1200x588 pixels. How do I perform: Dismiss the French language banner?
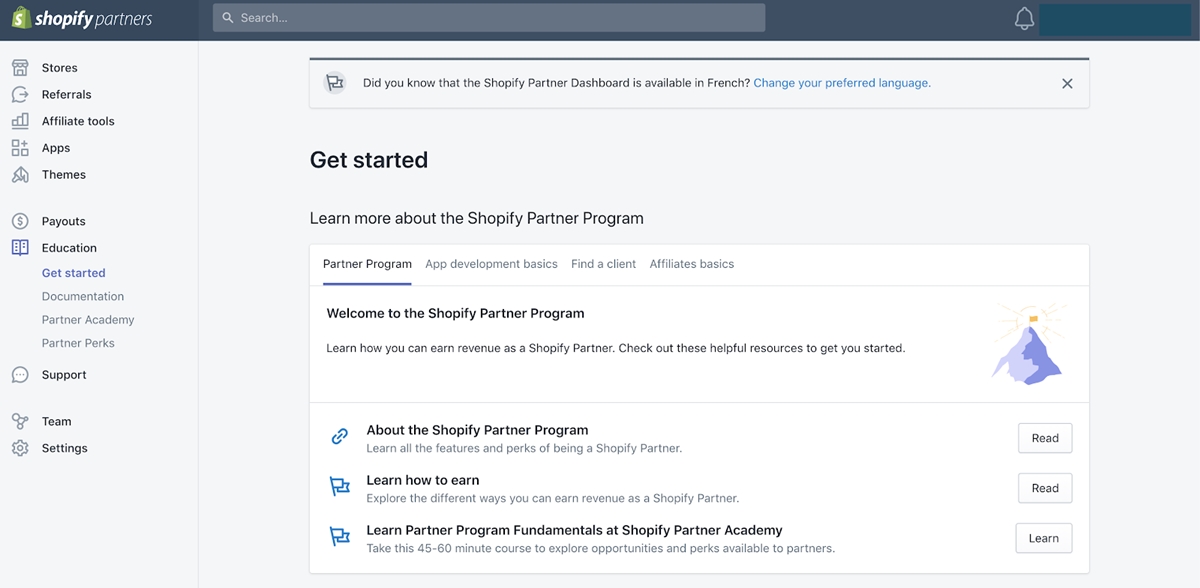(x=1067, y=84)
